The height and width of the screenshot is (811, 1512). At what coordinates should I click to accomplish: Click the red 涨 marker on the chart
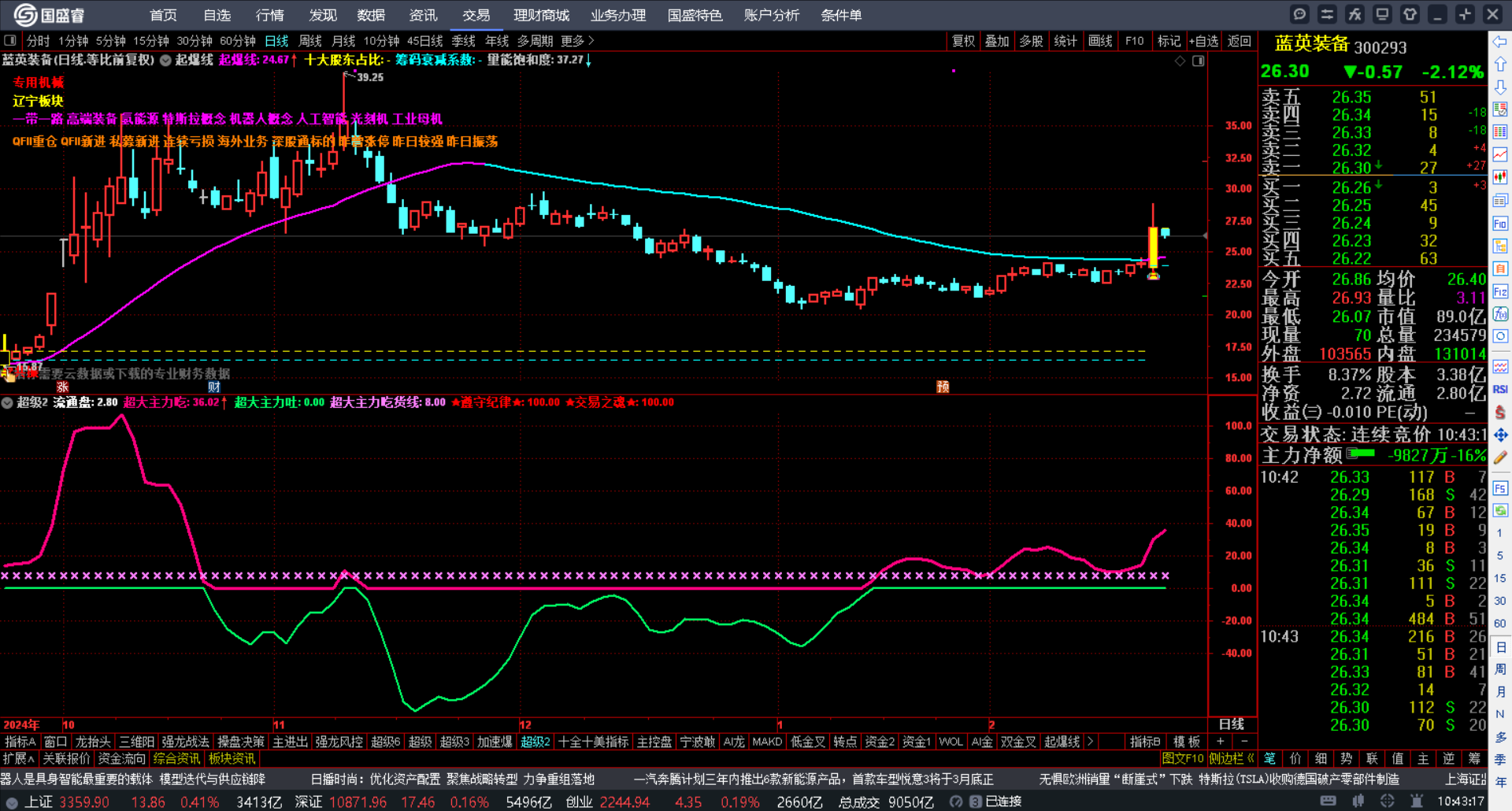(63, 387)
